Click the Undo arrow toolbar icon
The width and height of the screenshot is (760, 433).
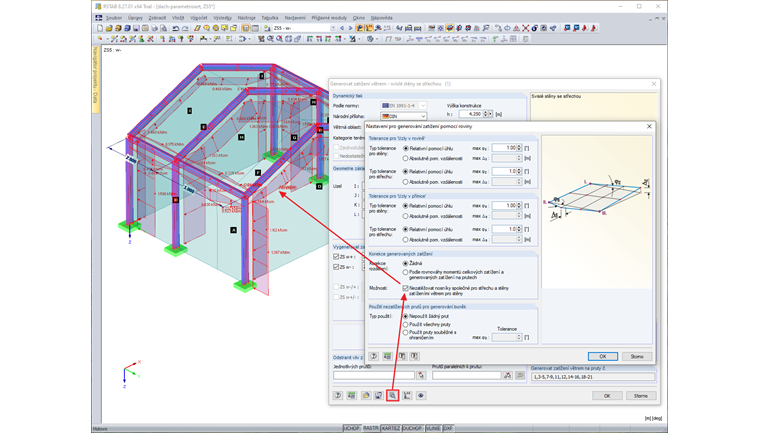pos(175,28)
